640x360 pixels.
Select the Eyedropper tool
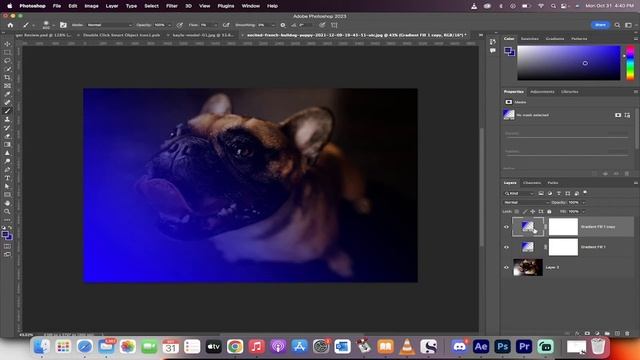coord(7,94)
